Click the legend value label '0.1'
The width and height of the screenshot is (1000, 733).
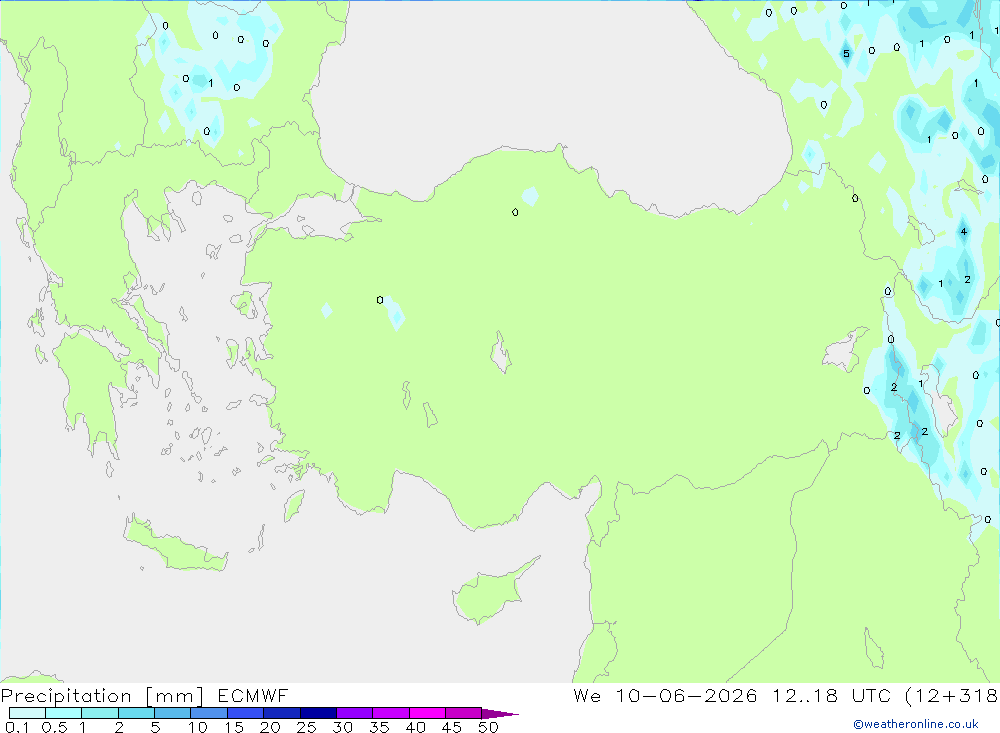coord(17,727)
